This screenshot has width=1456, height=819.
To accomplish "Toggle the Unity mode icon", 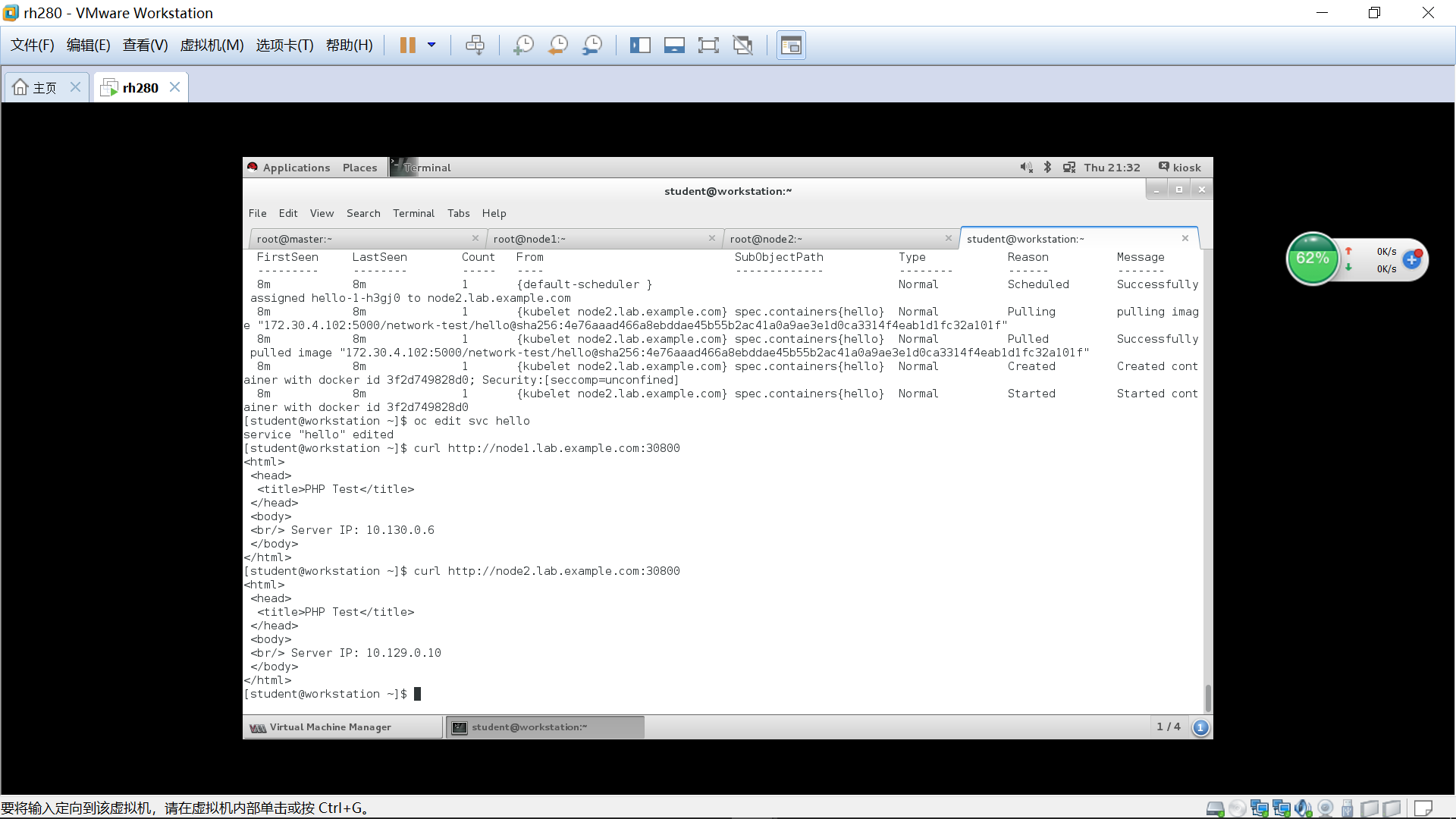I will (742, 45).
